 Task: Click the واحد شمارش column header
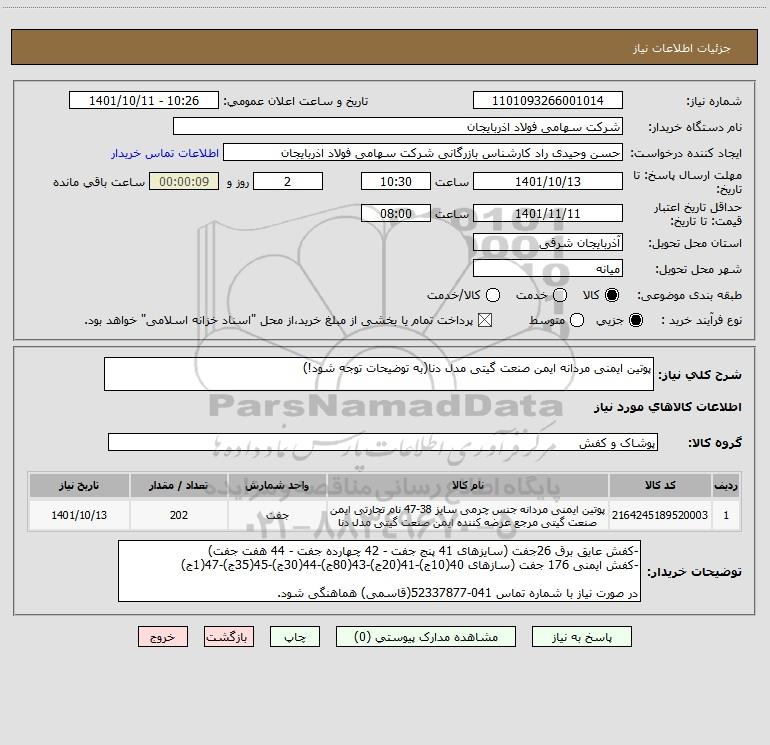(277, 485)
